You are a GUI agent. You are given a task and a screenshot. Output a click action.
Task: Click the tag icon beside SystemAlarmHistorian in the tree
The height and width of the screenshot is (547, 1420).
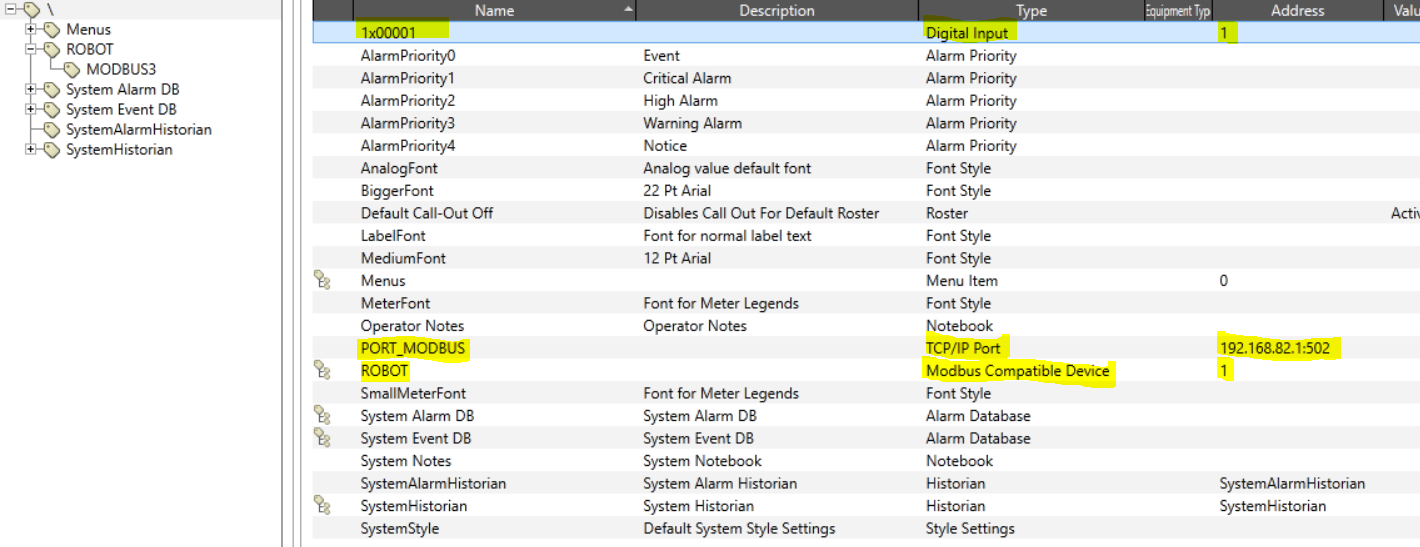(x=52, y=130)
